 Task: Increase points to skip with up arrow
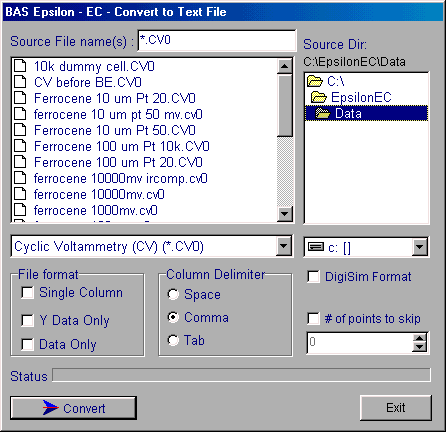420,338
